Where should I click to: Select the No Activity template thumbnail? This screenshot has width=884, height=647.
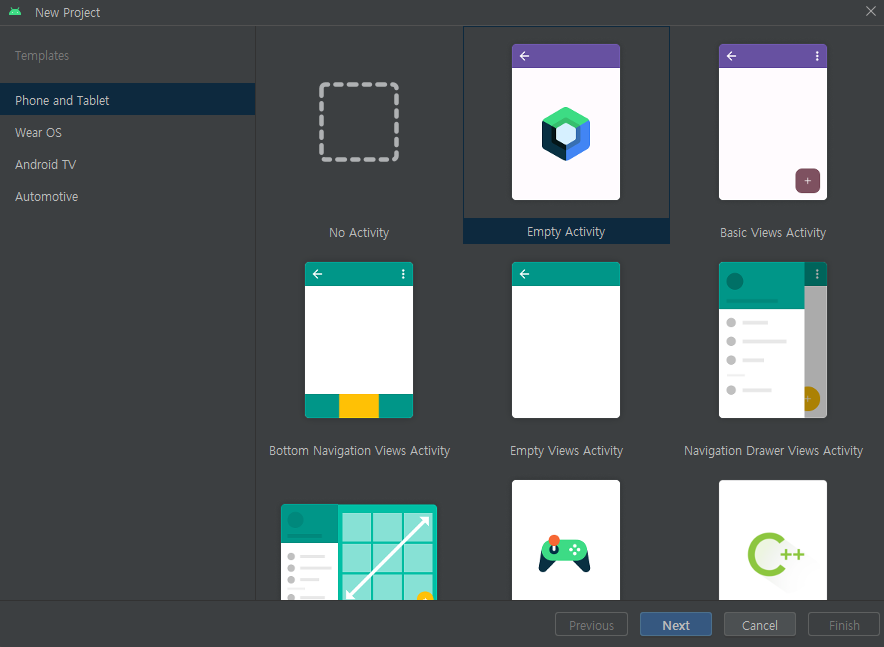click(x=359, y=122)
